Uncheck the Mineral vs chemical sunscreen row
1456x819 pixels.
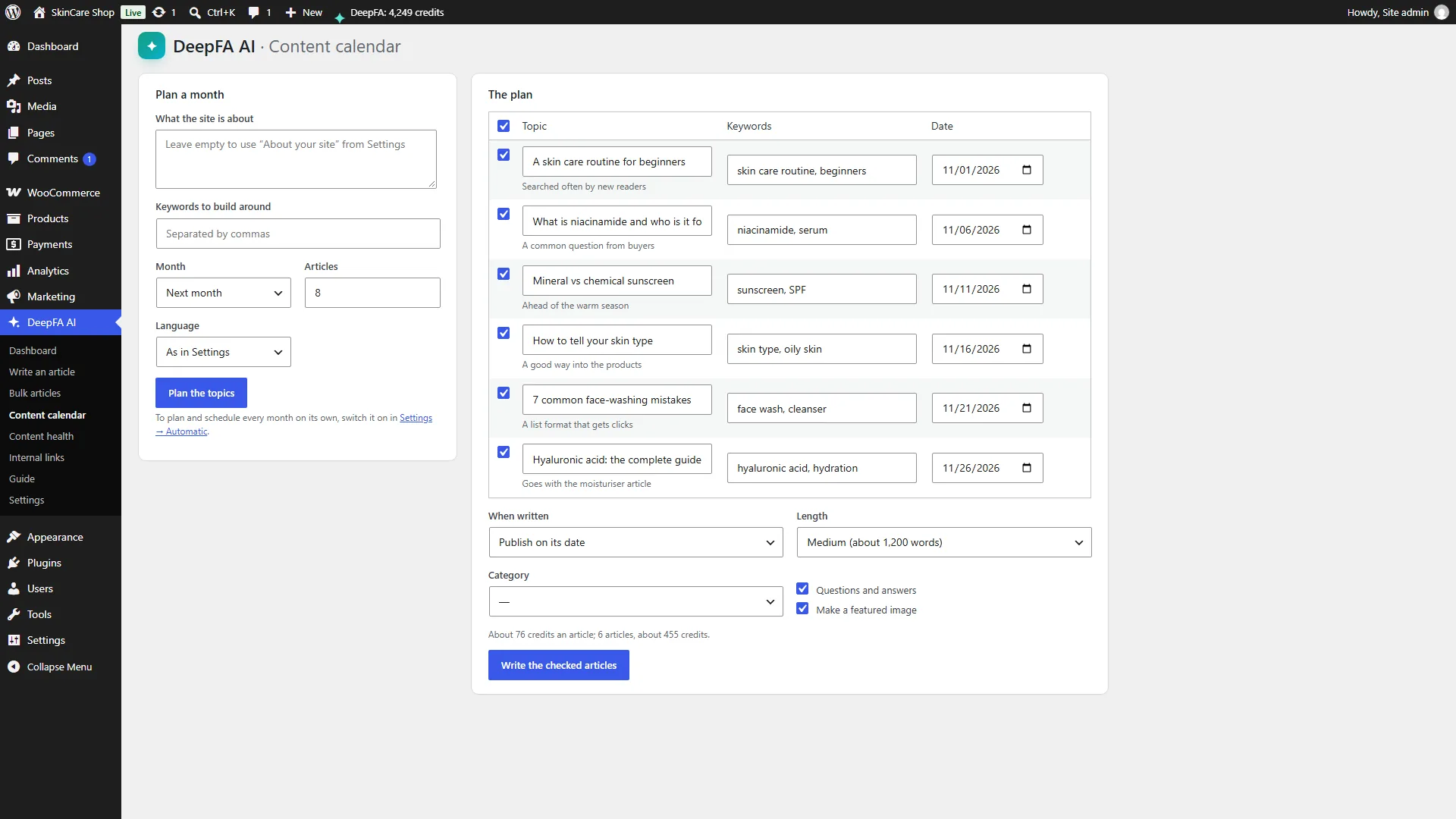click(x=504, y=274)
